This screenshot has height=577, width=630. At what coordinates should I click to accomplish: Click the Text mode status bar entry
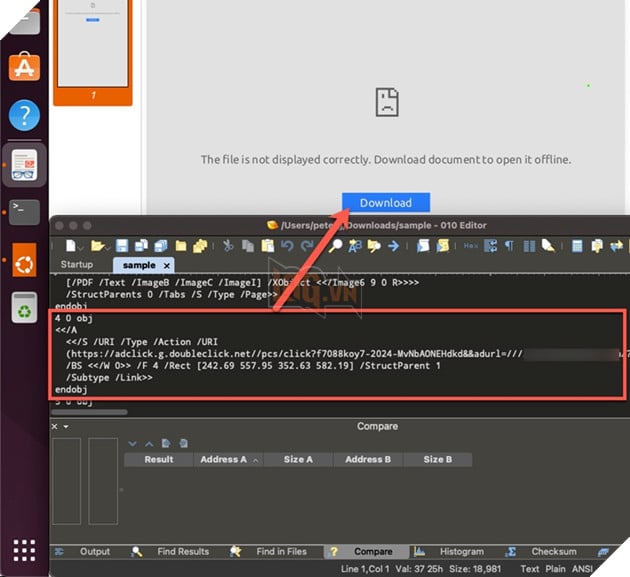[529, 569]
